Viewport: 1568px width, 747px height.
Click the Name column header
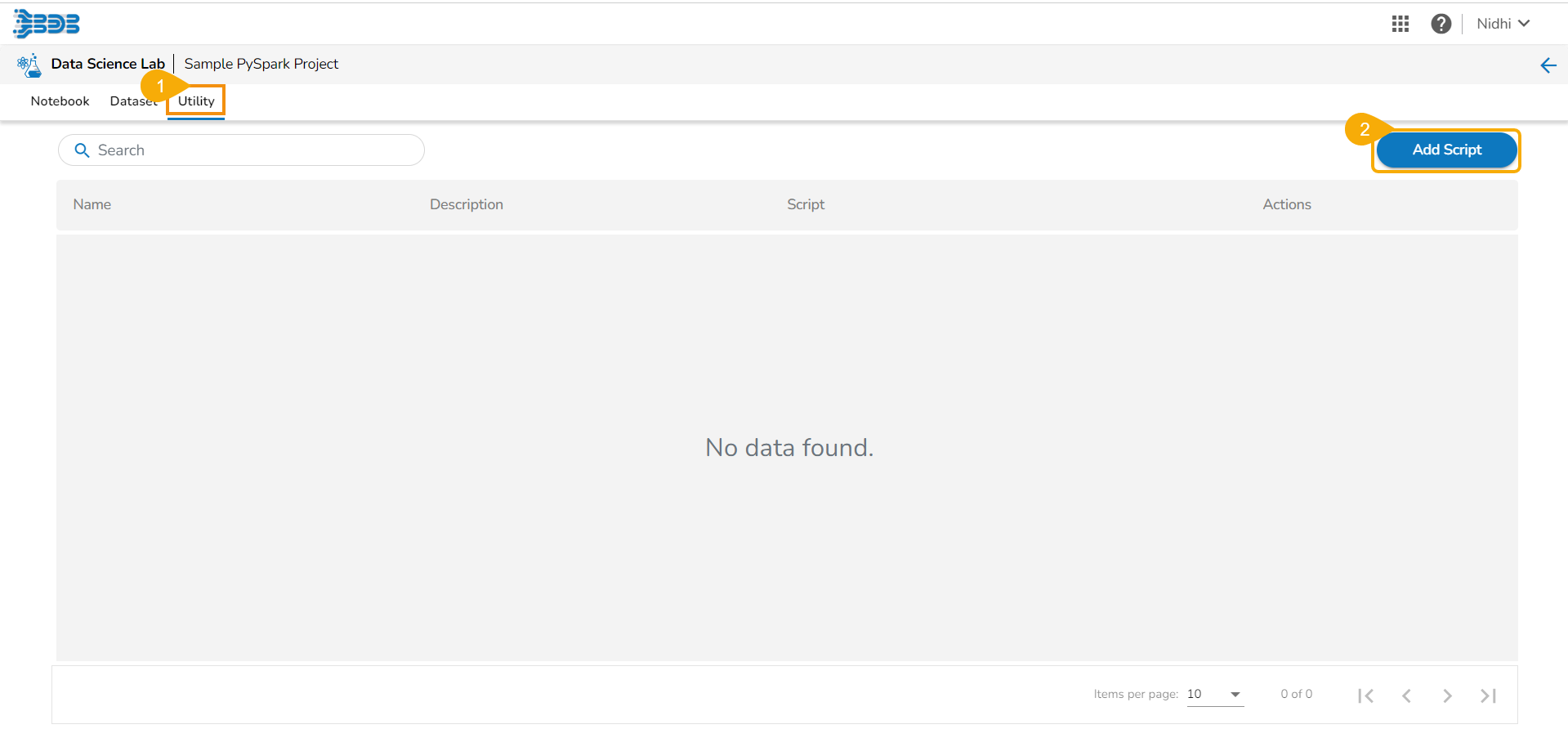[92, 204]
